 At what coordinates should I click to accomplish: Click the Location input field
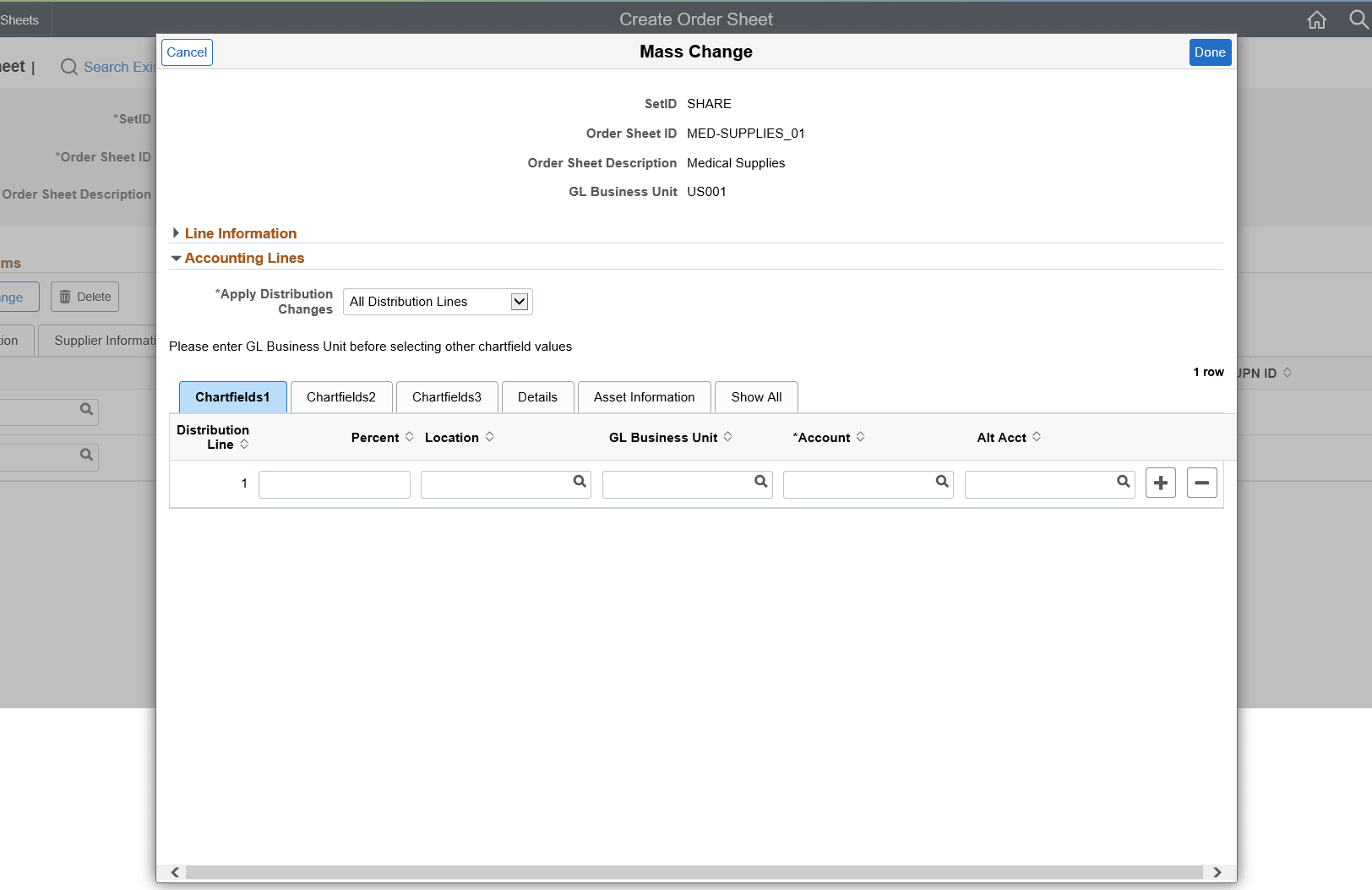(506, 485)
